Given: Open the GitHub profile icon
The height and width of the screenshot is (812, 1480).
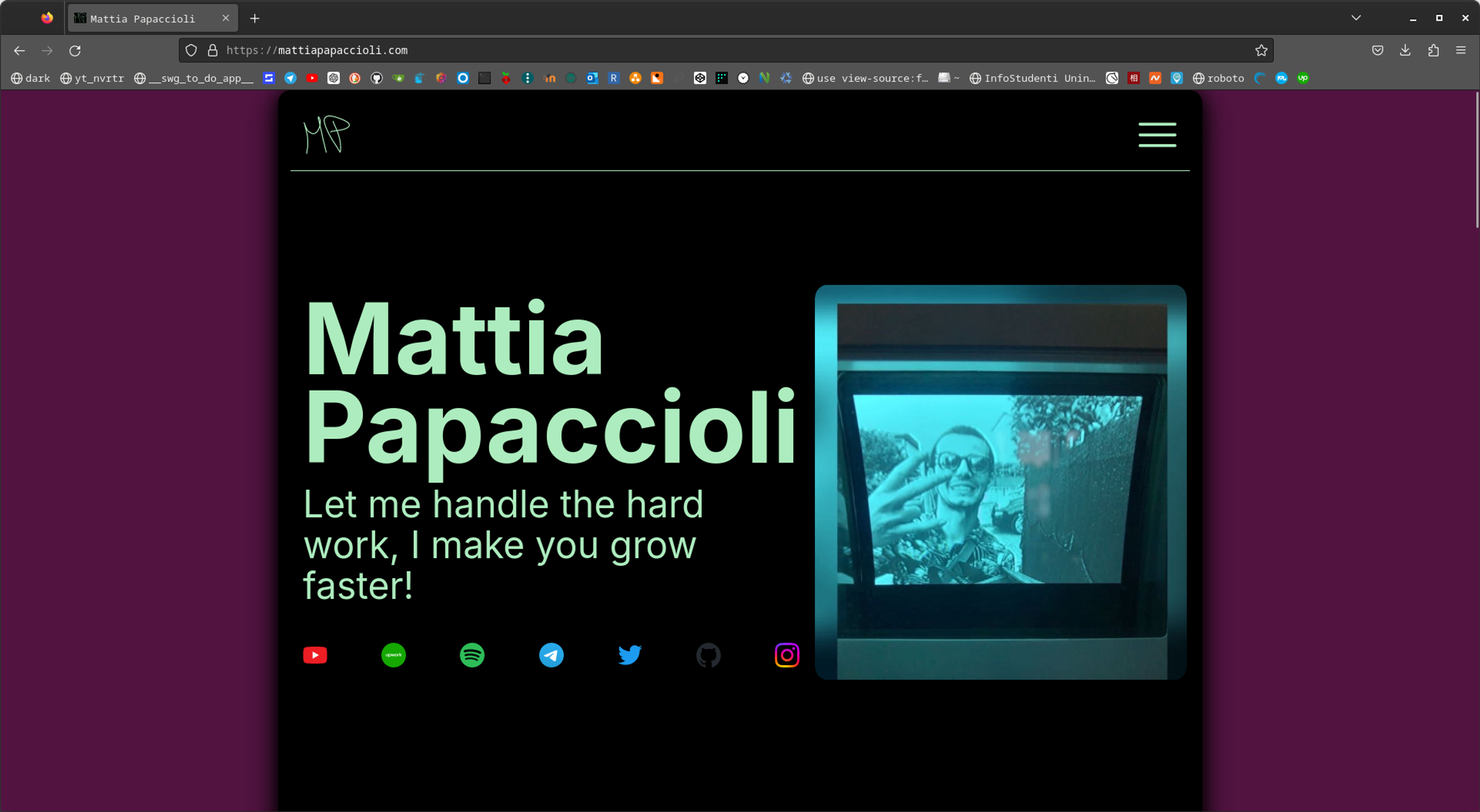Looking at the screenshot, I should (708, 655).
